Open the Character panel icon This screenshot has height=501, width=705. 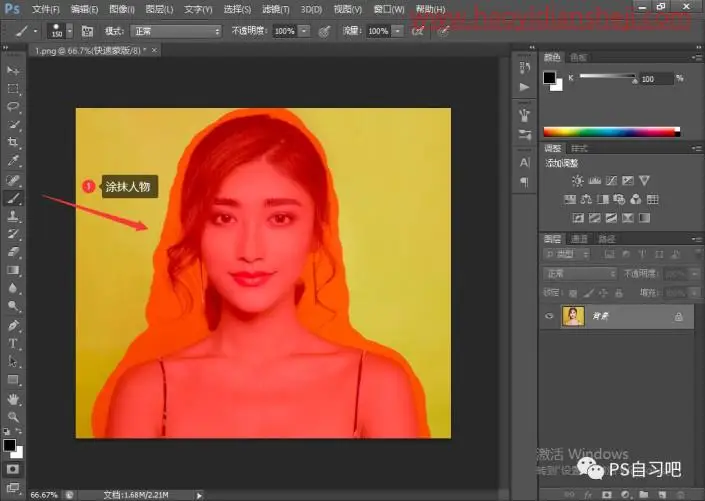pos(524,162)
